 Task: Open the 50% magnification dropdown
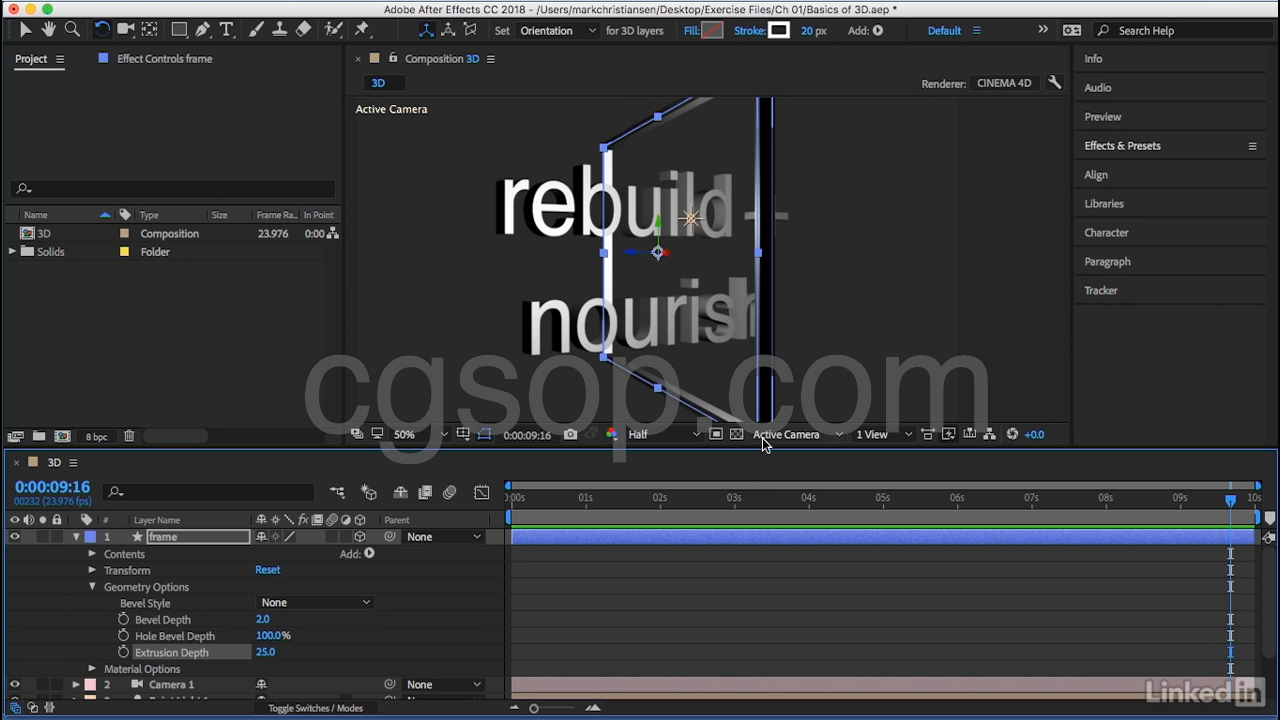point(420,434)
